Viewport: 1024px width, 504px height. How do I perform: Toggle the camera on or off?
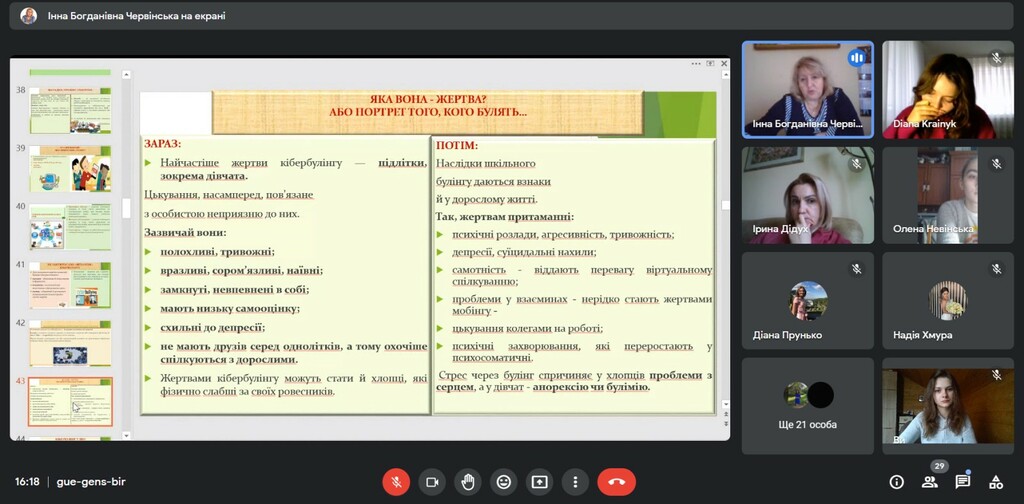(432, 482)
